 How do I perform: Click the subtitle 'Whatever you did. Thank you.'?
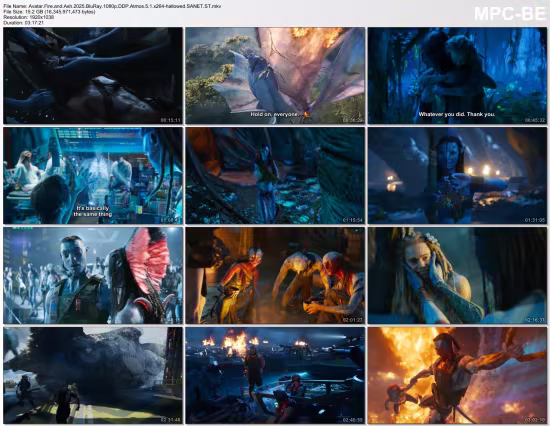pyautogui.click(x=457, y=114)
